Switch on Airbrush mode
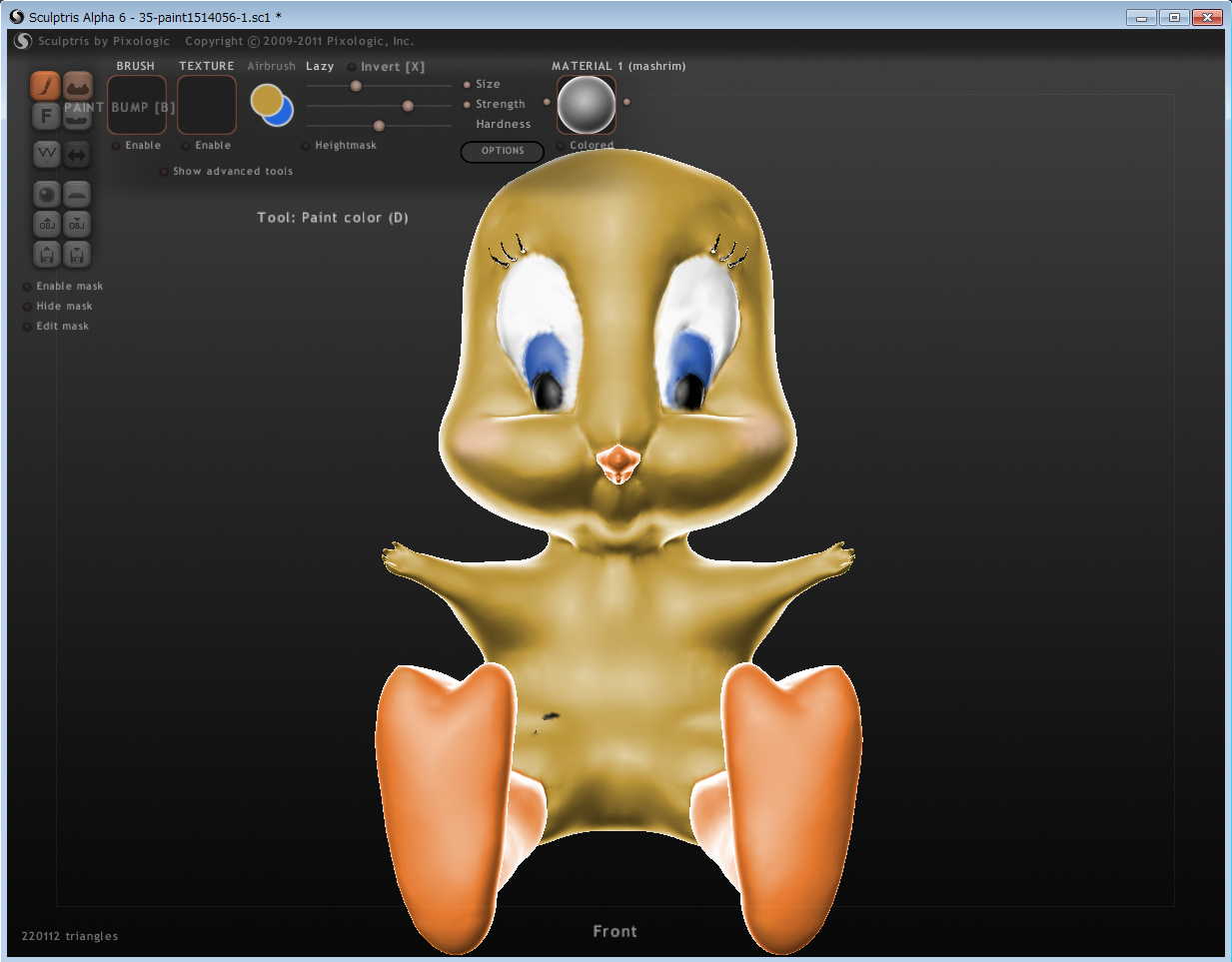 click(x=272, y=66)
